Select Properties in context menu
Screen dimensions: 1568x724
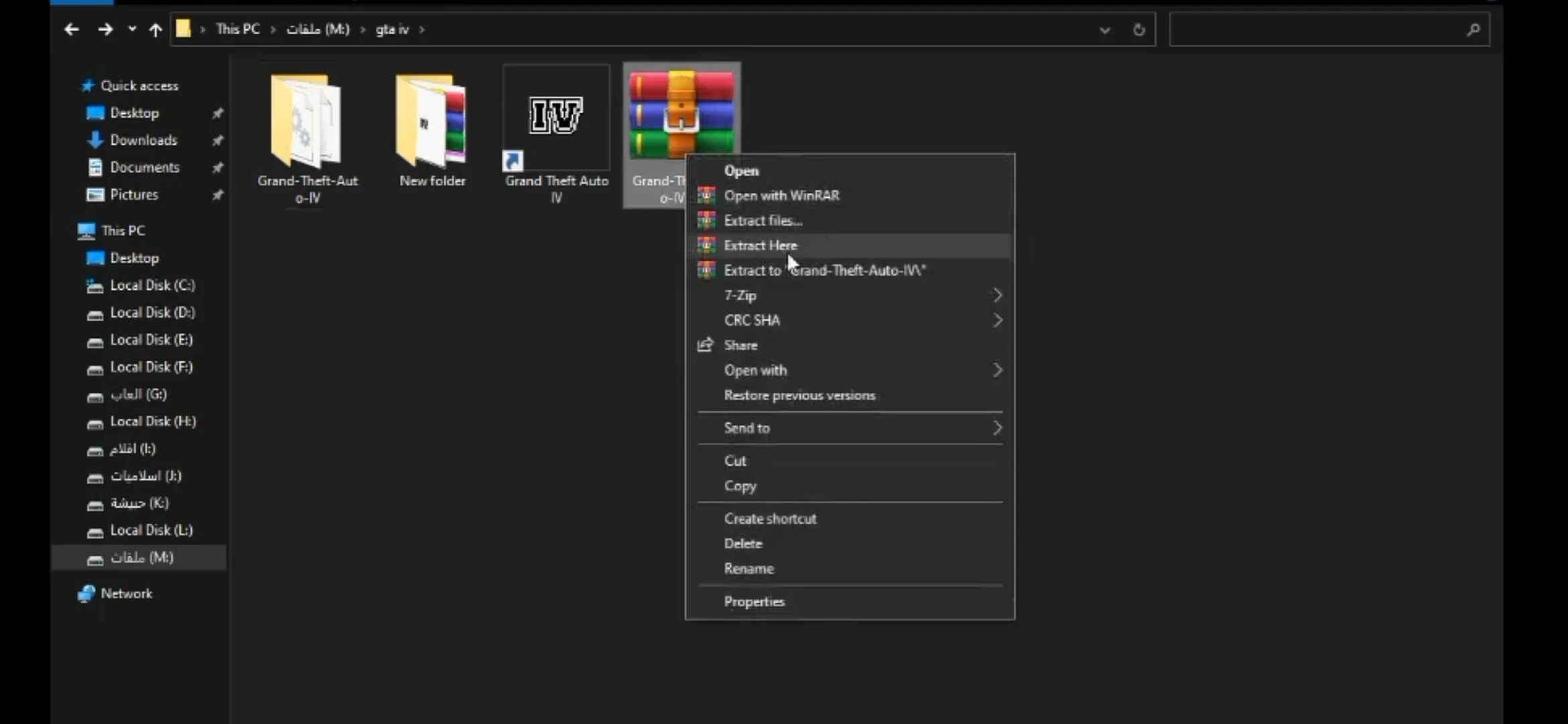(x=754, y=602)
